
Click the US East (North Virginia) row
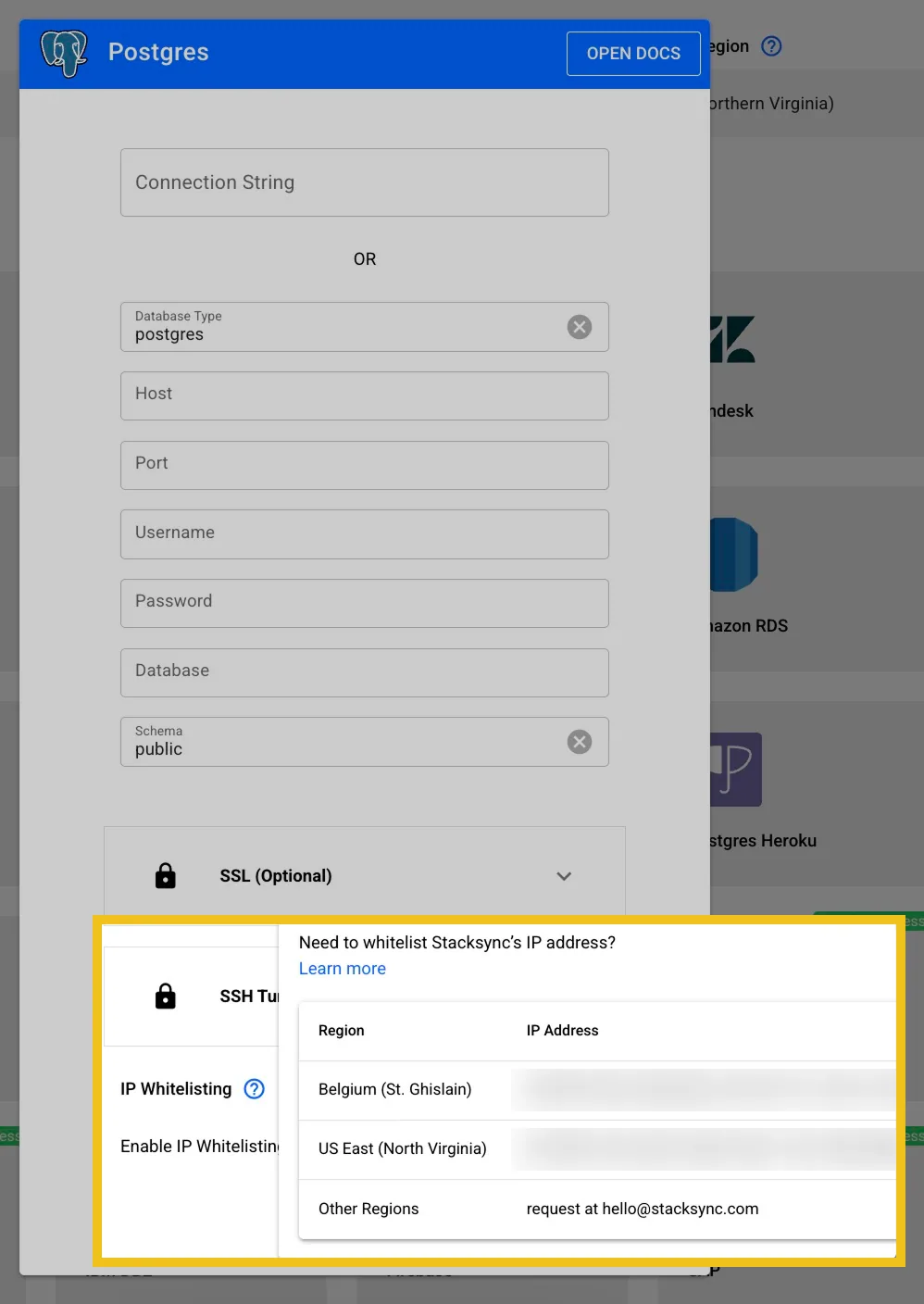click(597, 1149)
